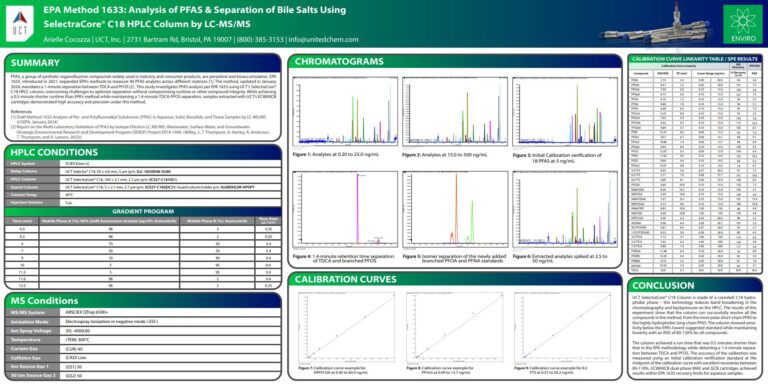Click the Column Temp row label
The image size is (768, 384).
(x=25, y=195)
